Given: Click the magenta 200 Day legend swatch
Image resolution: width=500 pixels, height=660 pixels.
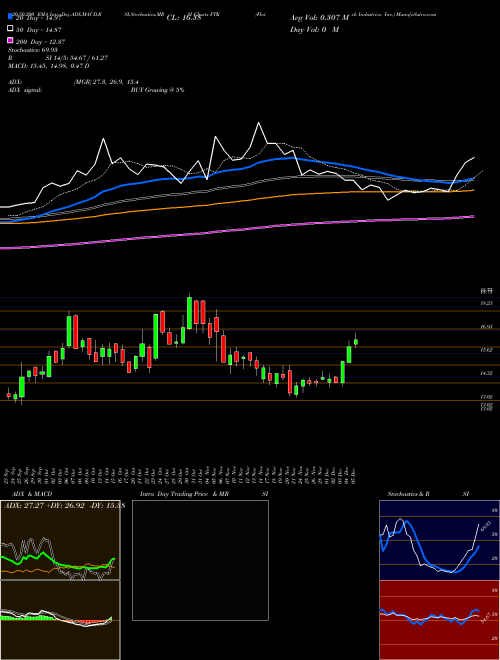Looking at the screenshot, I should pos(11,40).
